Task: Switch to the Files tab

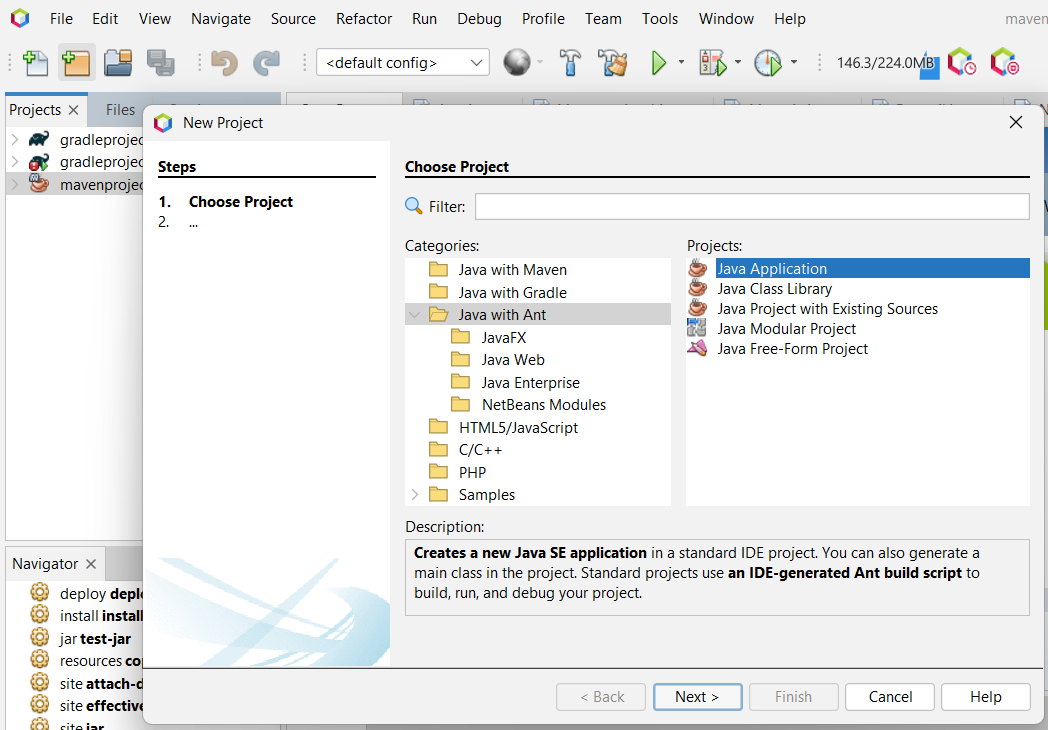Action: pos(120,110)
